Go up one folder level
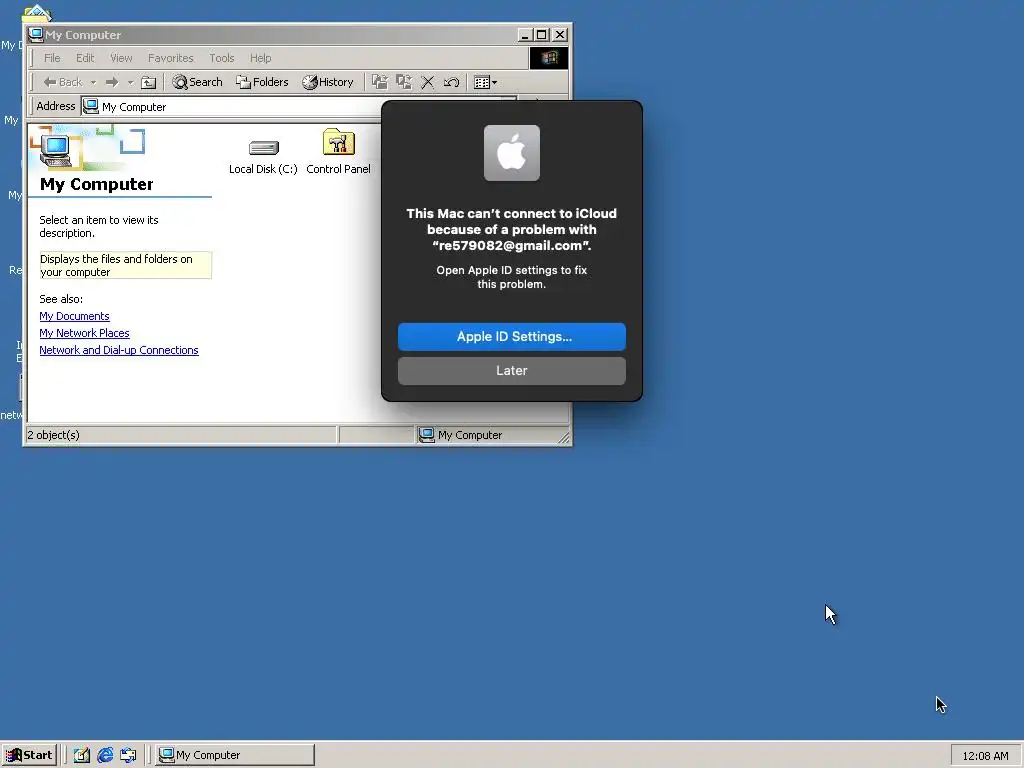Screen dimensions: 1024x768 point(149,82)
